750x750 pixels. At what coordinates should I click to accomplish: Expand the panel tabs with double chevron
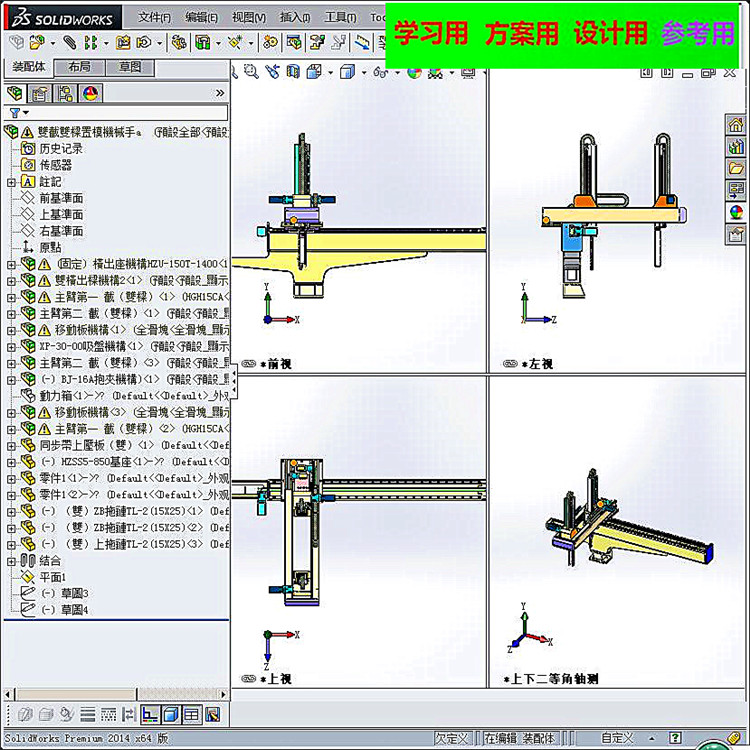click(x=220, y=93)
